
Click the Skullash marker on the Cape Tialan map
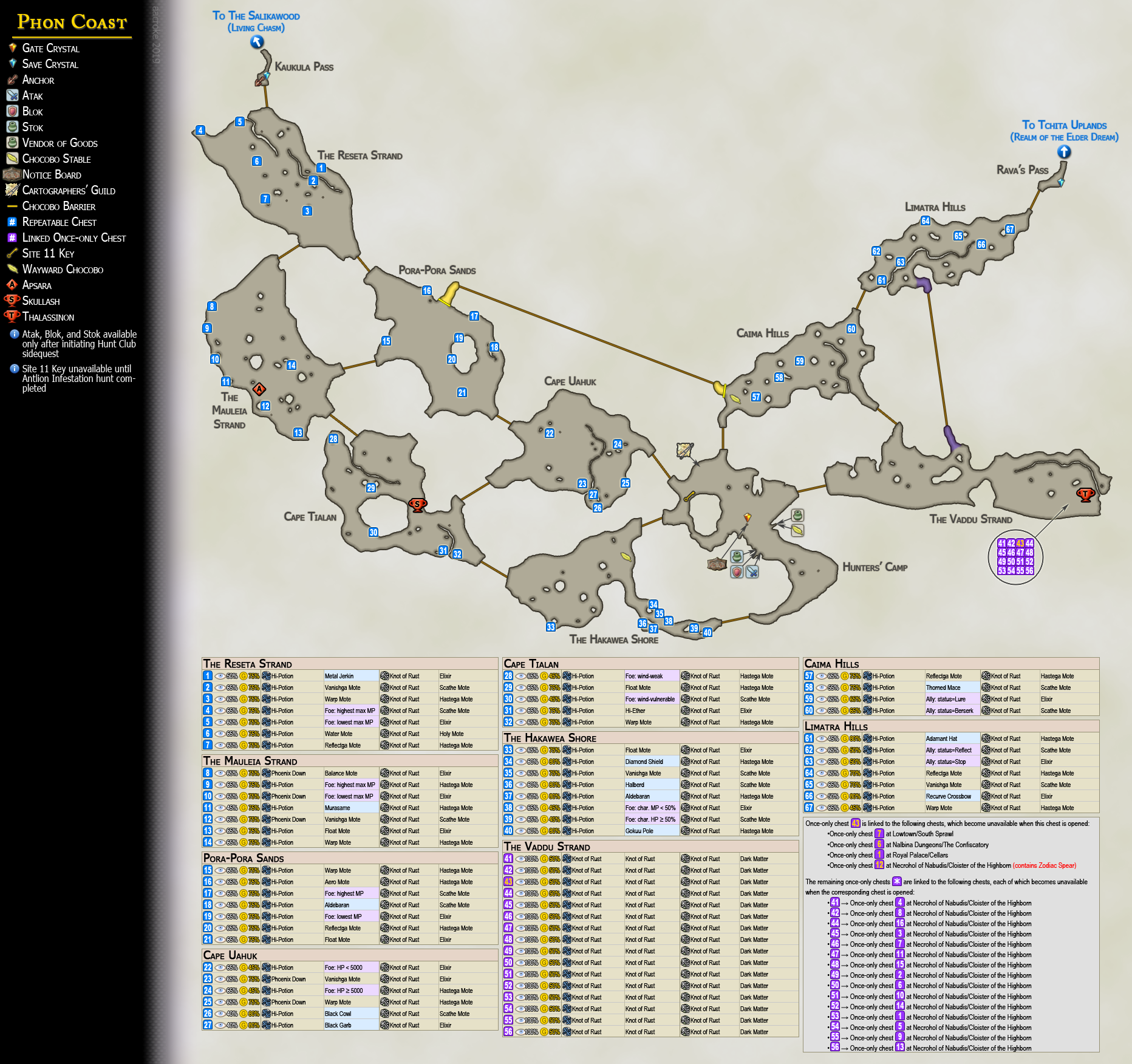tap(418, 504)
